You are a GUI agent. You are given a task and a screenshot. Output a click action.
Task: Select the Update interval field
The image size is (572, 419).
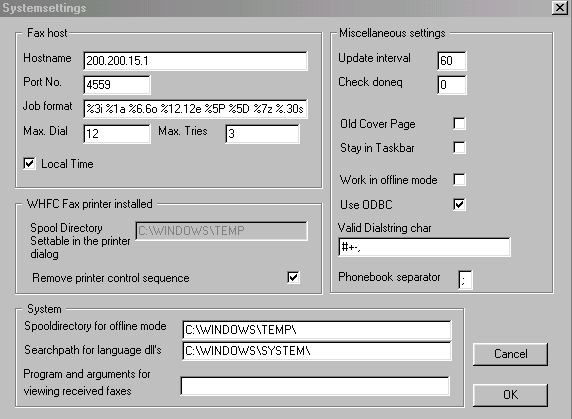coord(452,61)
